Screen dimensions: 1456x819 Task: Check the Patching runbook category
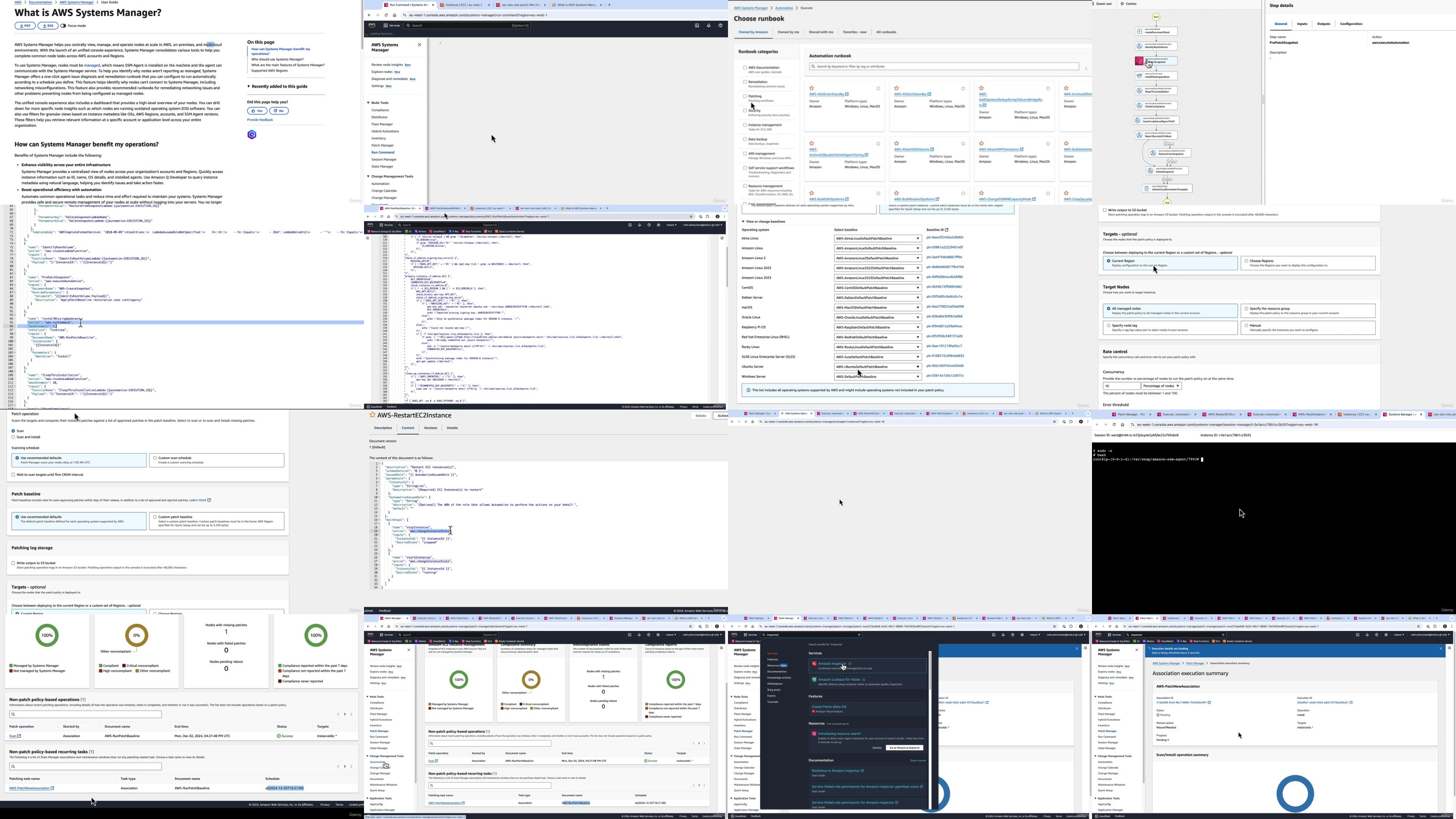coord(745,96)
